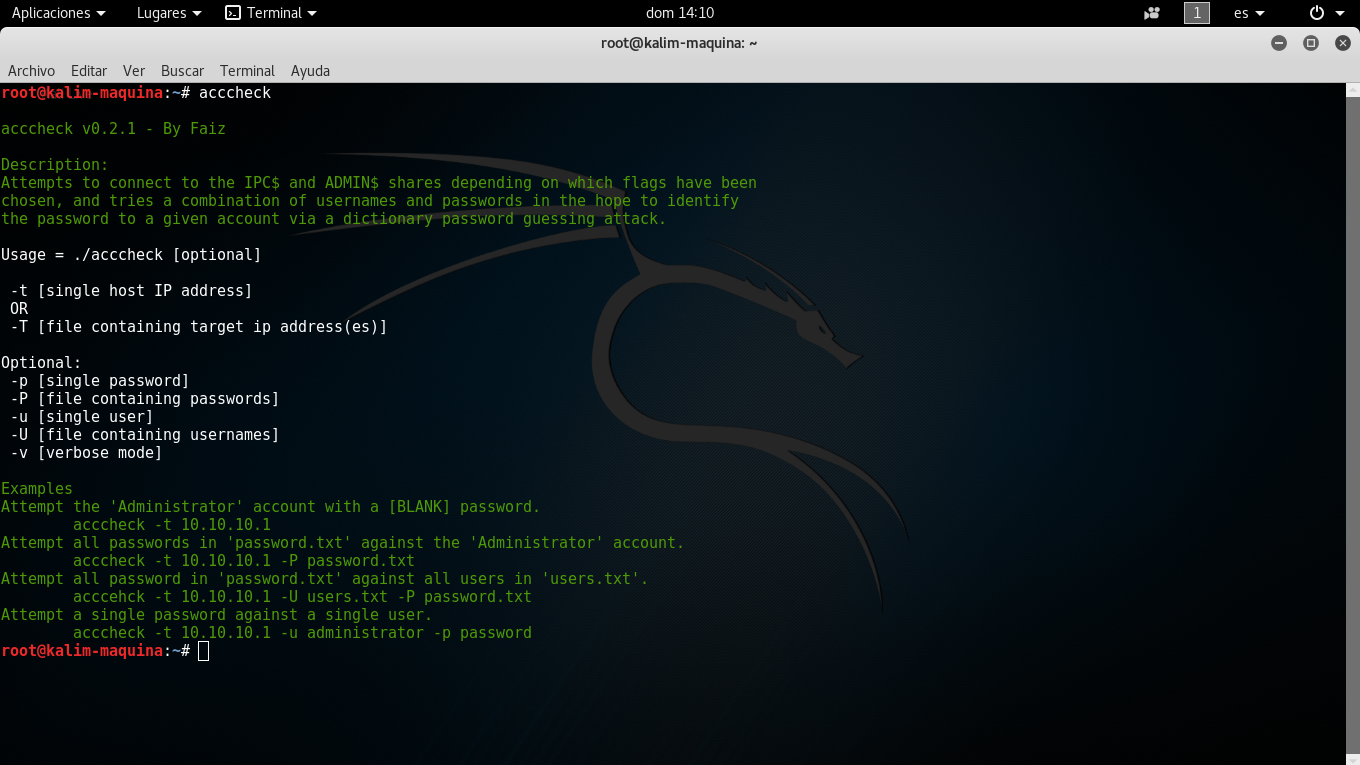Click the terminal's vertical scrollbar

click(1352, 400)
